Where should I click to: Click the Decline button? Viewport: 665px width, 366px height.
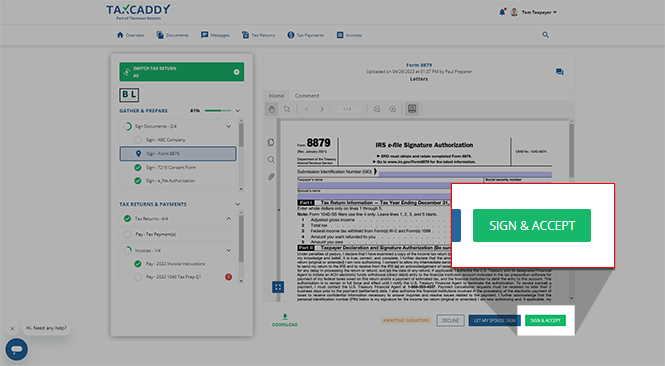click(450, 321)
